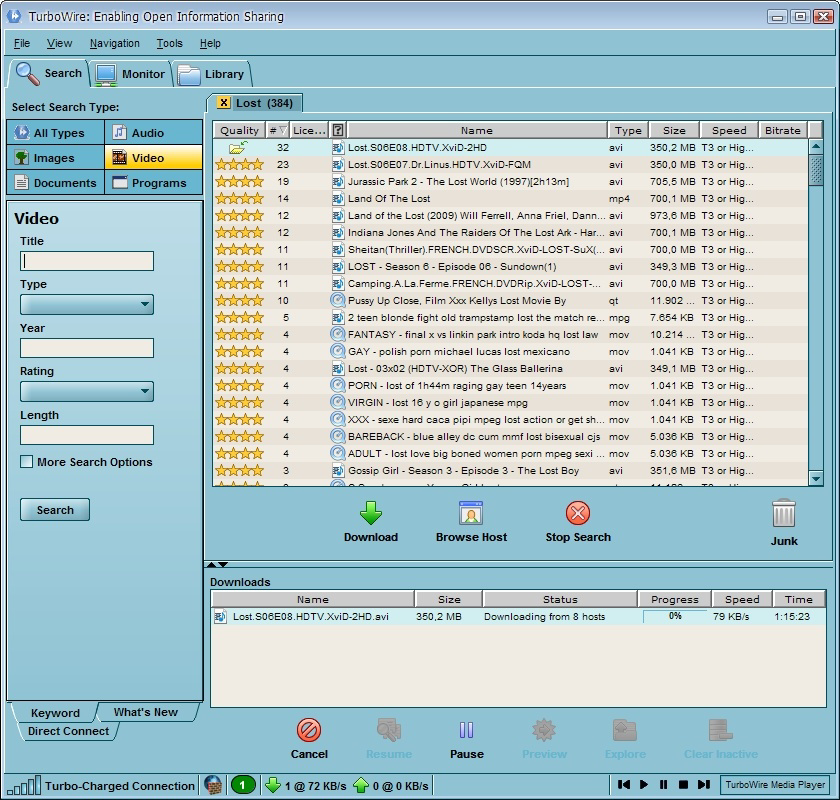Select the Audio search type
The width and height of the screenshot is (840, 800).
154,132
